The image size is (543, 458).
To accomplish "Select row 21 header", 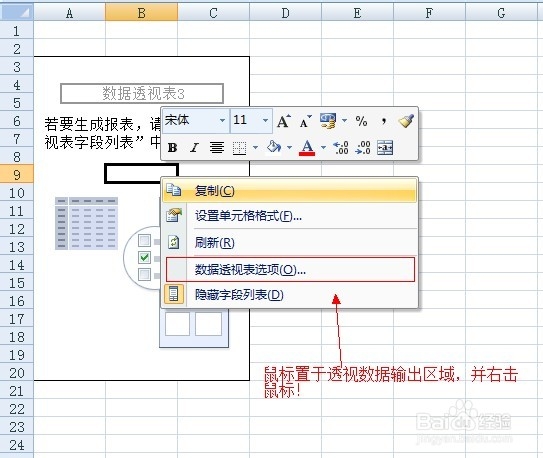I will [17, 391].
